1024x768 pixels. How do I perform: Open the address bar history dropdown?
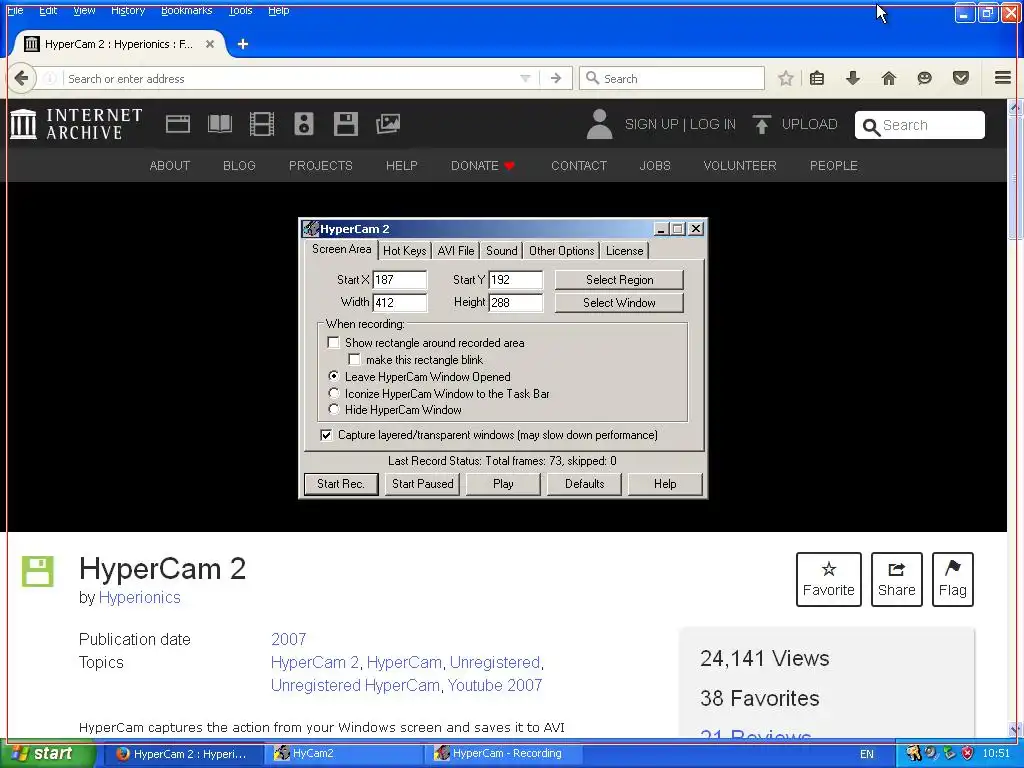click(525, 78)
